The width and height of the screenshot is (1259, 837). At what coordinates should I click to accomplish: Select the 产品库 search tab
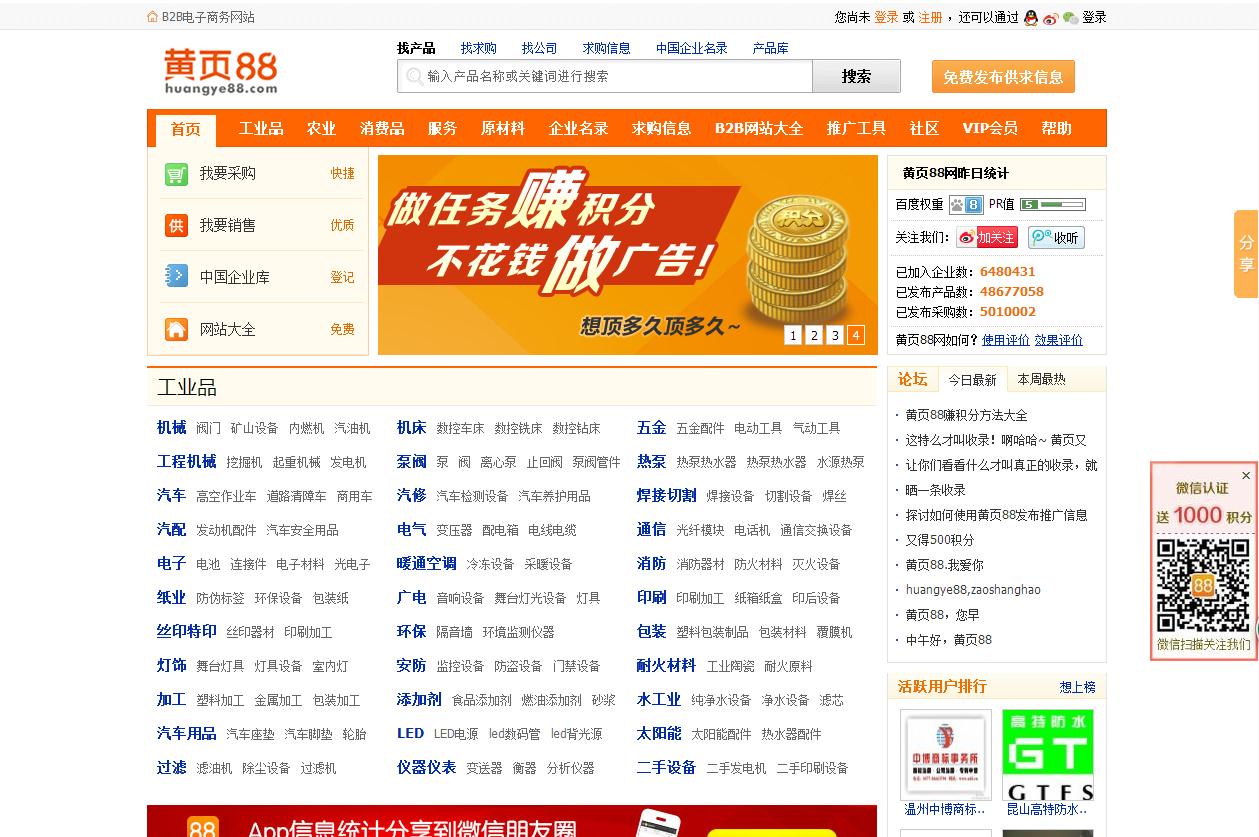[770, 48]
